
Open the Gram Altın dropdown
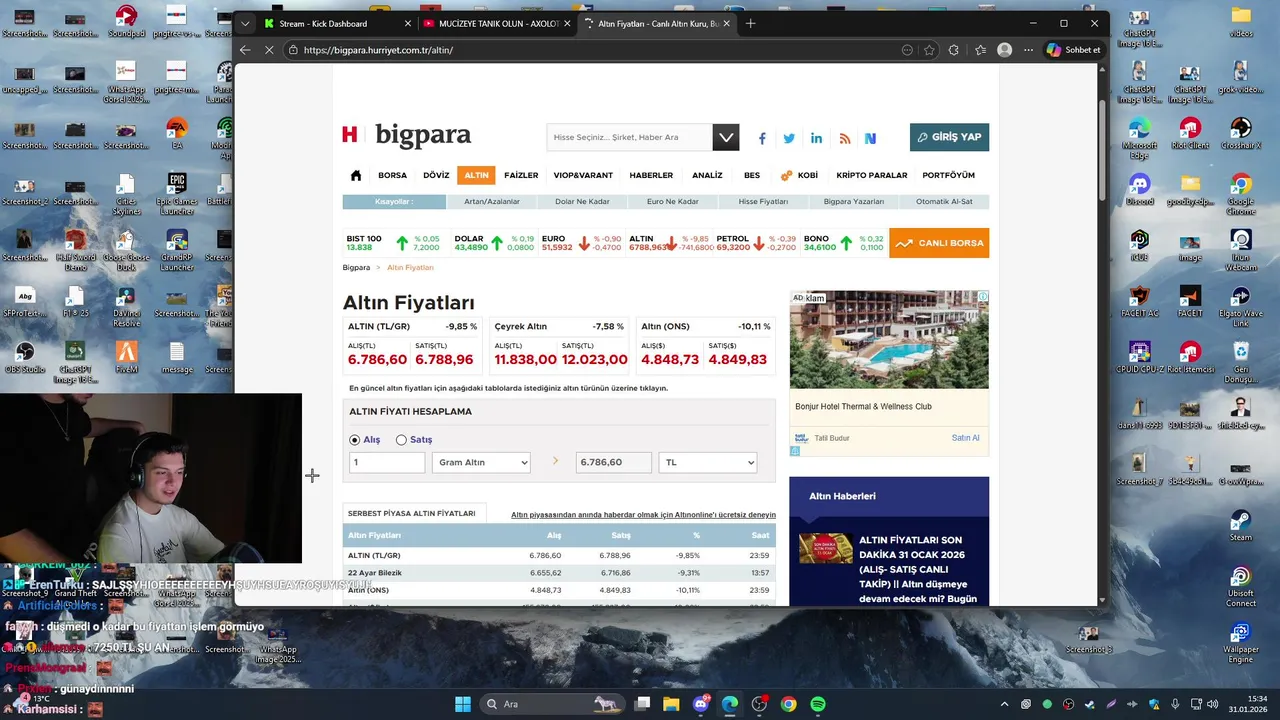pos(481,462)
